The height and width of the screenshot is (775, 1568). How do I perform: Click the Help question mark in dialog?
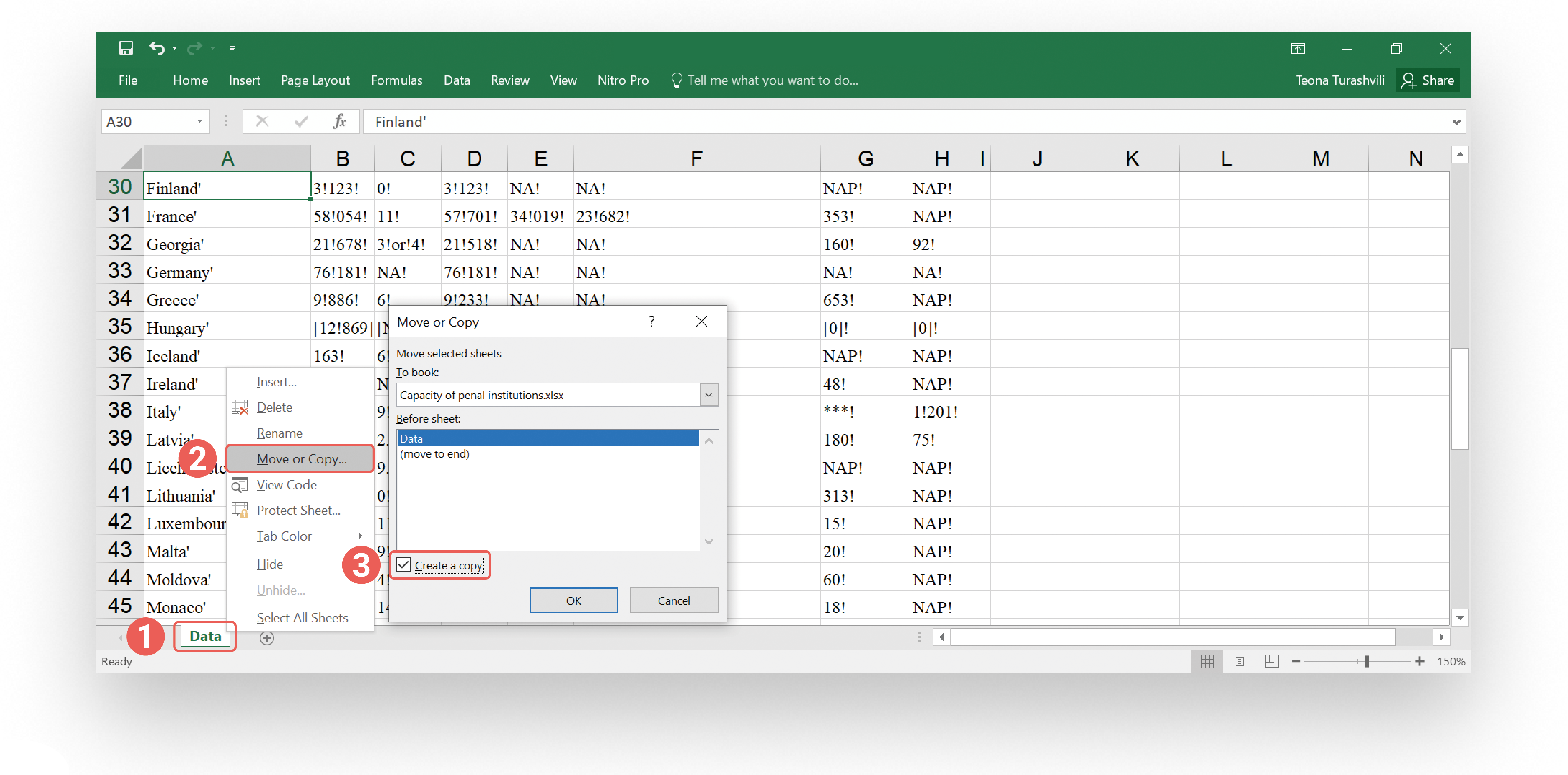pos(651,322)
